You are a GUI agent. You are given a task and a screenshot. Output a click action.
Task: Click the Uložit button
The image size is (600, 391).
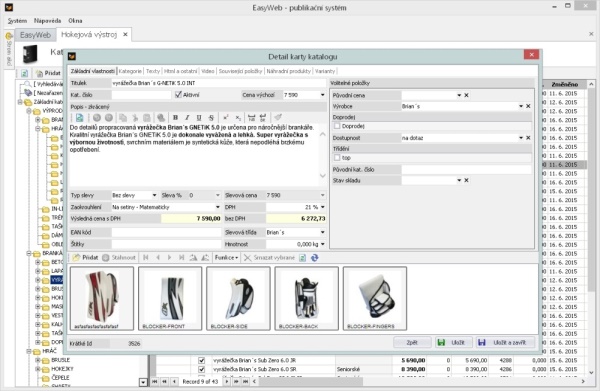[453, 342]
